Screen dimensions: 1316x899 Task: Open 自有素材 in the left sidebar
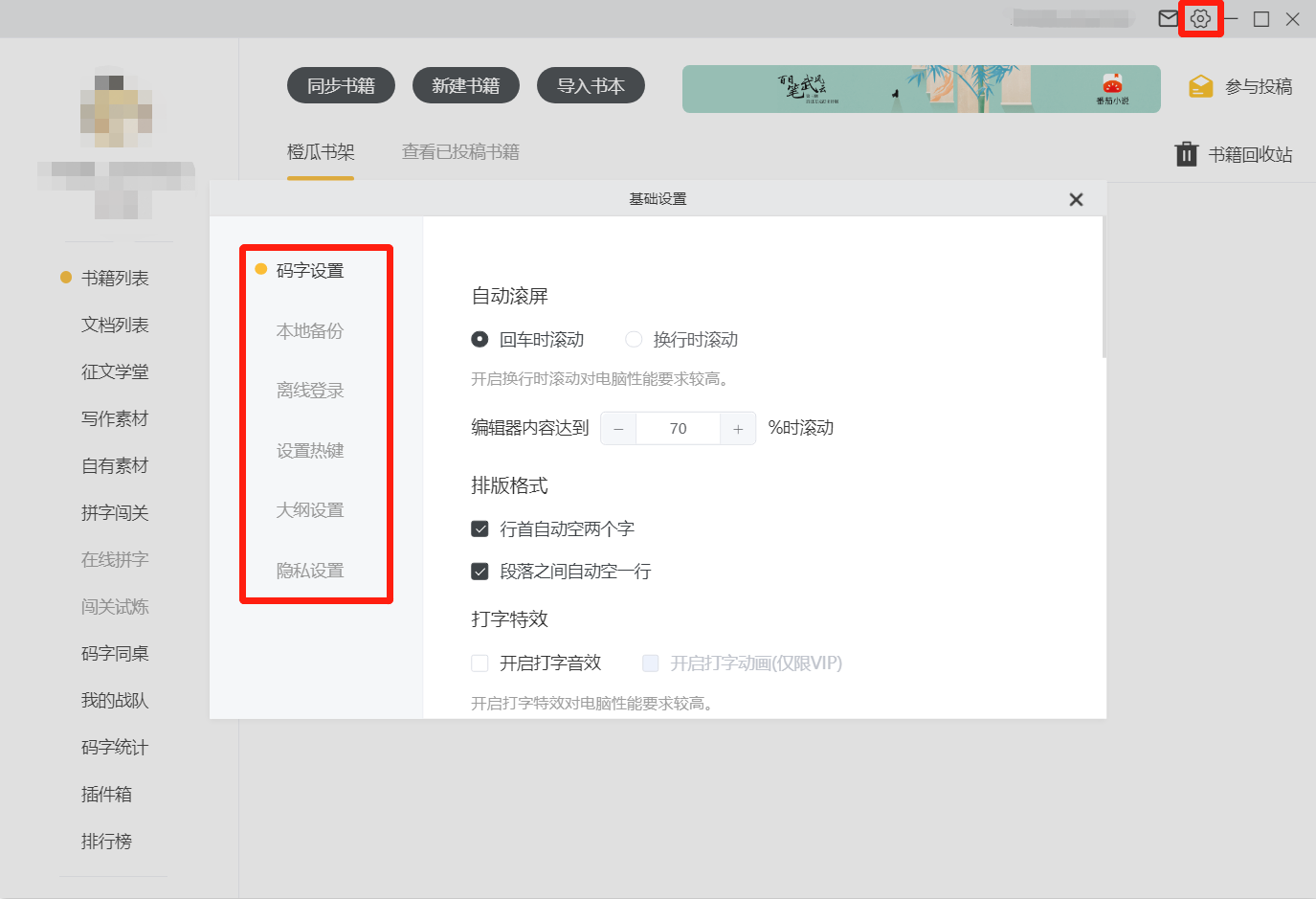coord(115,465)
